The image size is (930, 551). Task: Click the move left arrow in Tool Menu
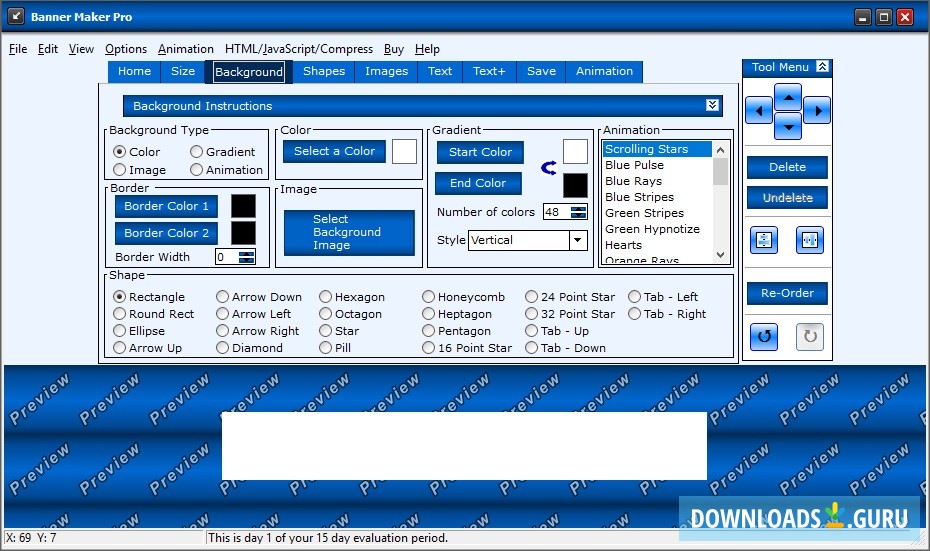click(759, 110)
